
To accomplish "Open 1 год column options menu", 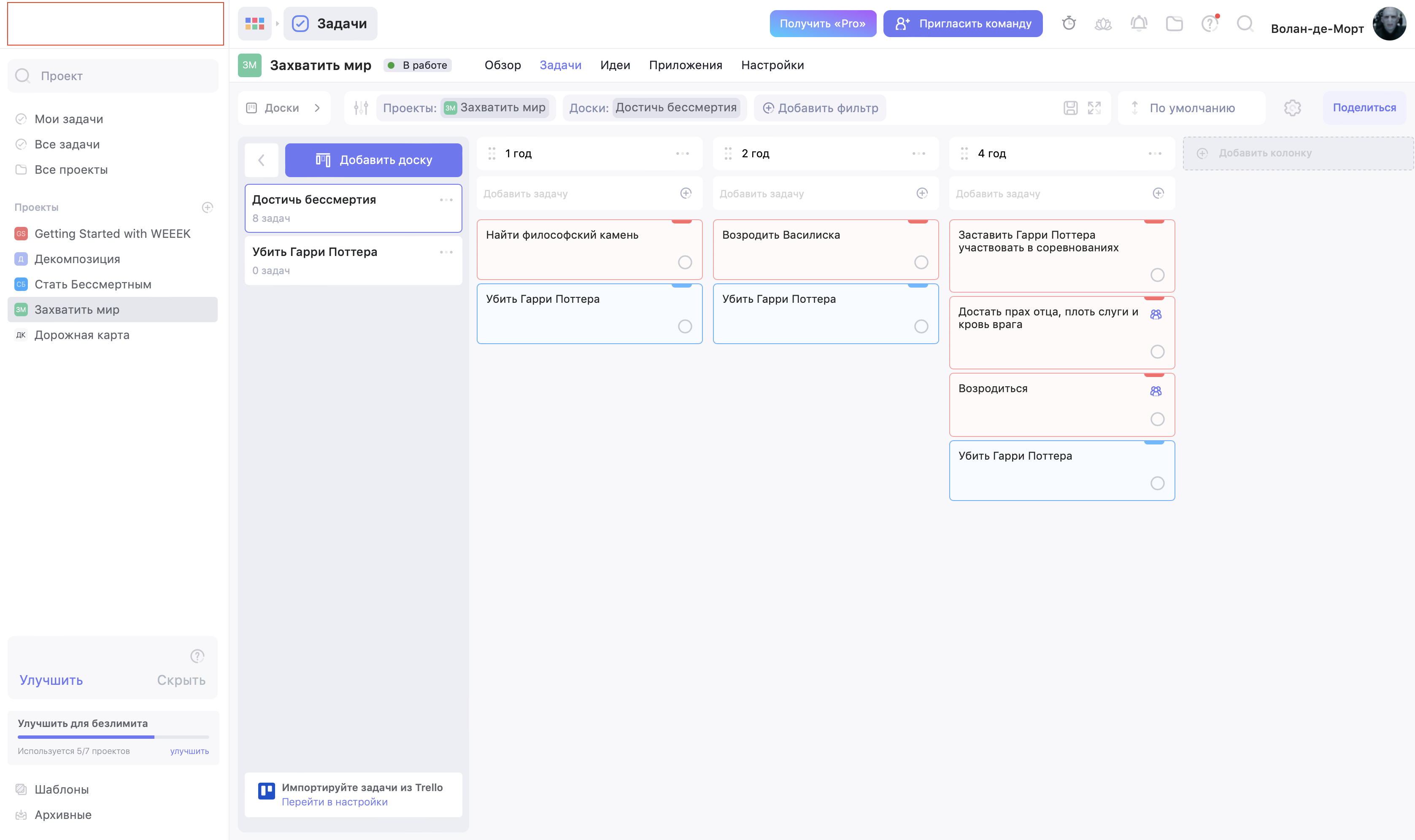I will [x=682, y=153].
